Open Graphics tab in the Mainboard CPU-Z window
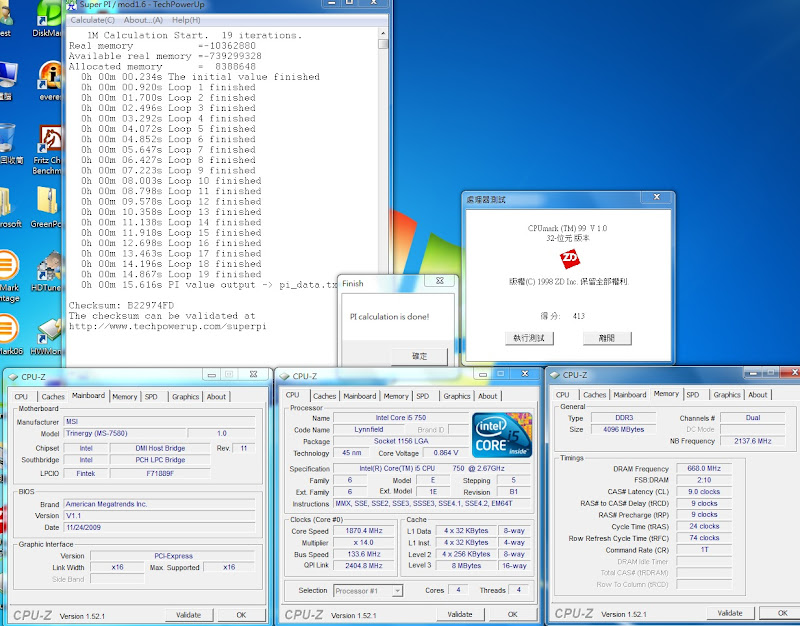The height and width of the screenshot is (626, 800). (x=185, y=396)
